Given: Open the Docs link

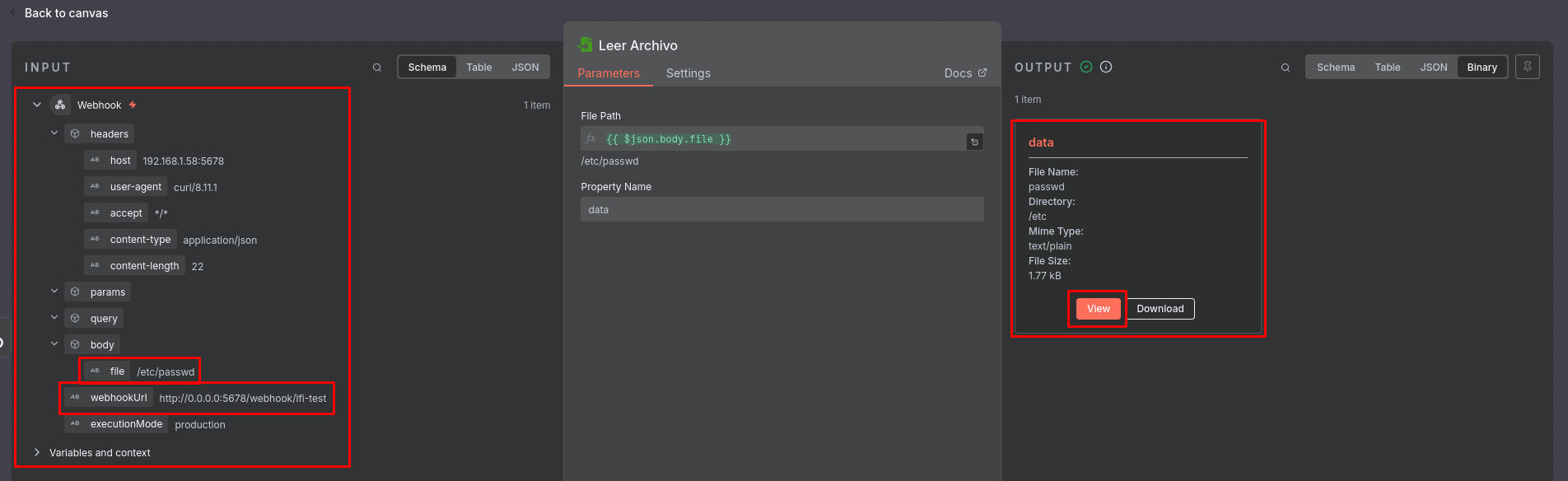Looking at the screenshot, I should point(964,73).
